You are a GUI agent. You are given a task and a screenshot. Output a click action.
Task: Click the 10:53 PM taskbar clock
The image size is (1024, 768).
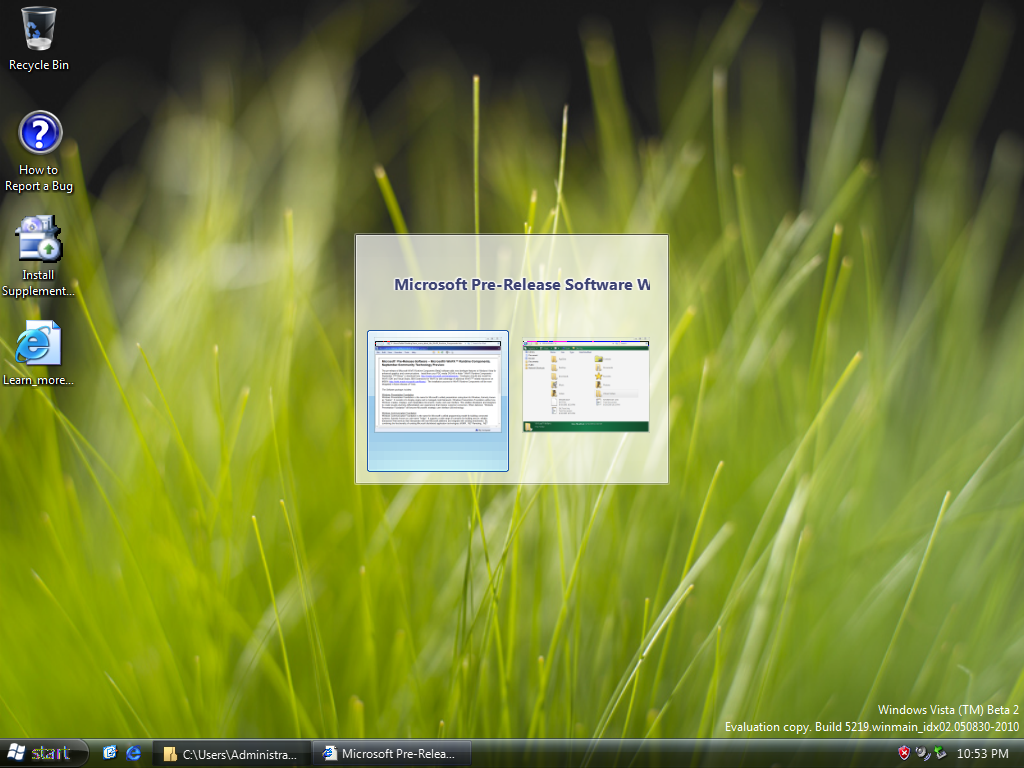[x=982, y=753]
